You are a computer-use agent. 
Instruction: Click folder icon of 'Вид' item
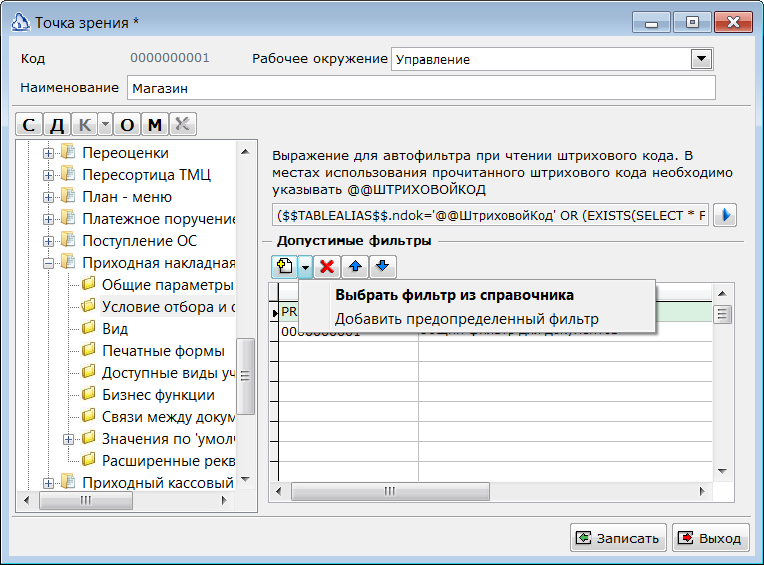89,328
